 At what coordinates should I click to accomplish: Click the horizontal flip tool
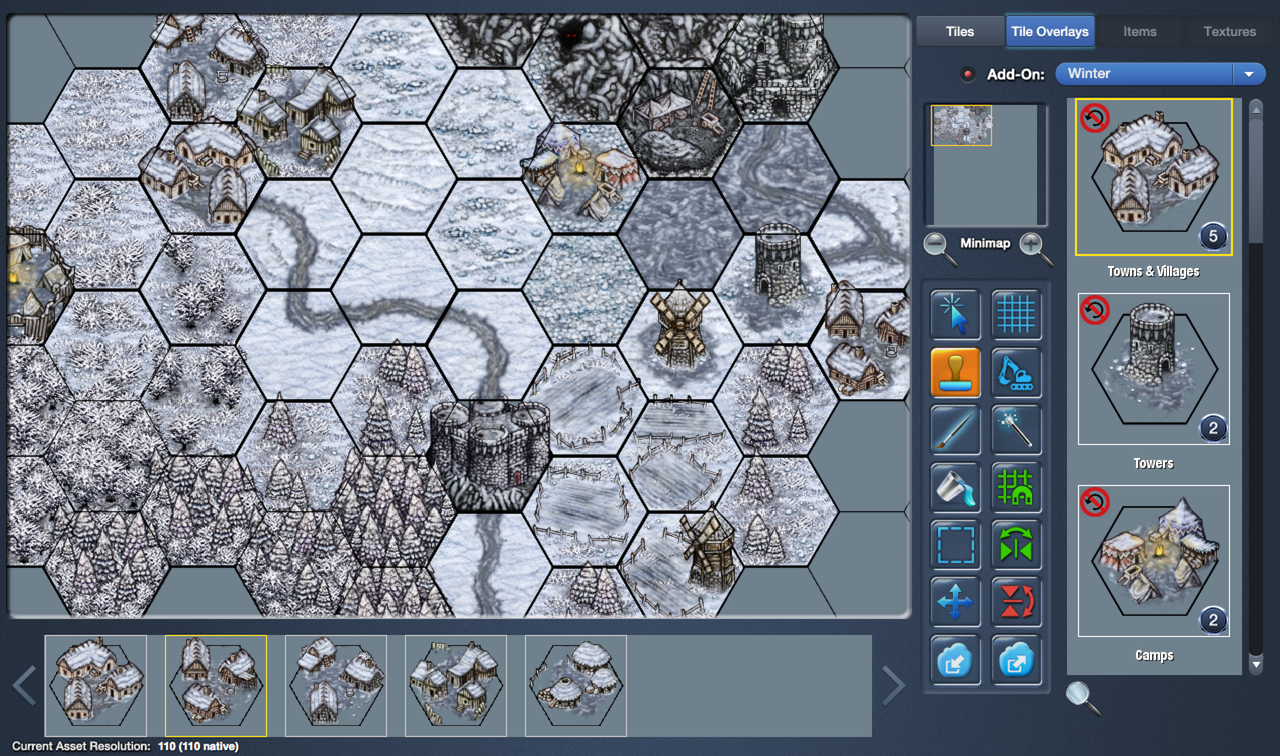click(x=1016, y=546)
